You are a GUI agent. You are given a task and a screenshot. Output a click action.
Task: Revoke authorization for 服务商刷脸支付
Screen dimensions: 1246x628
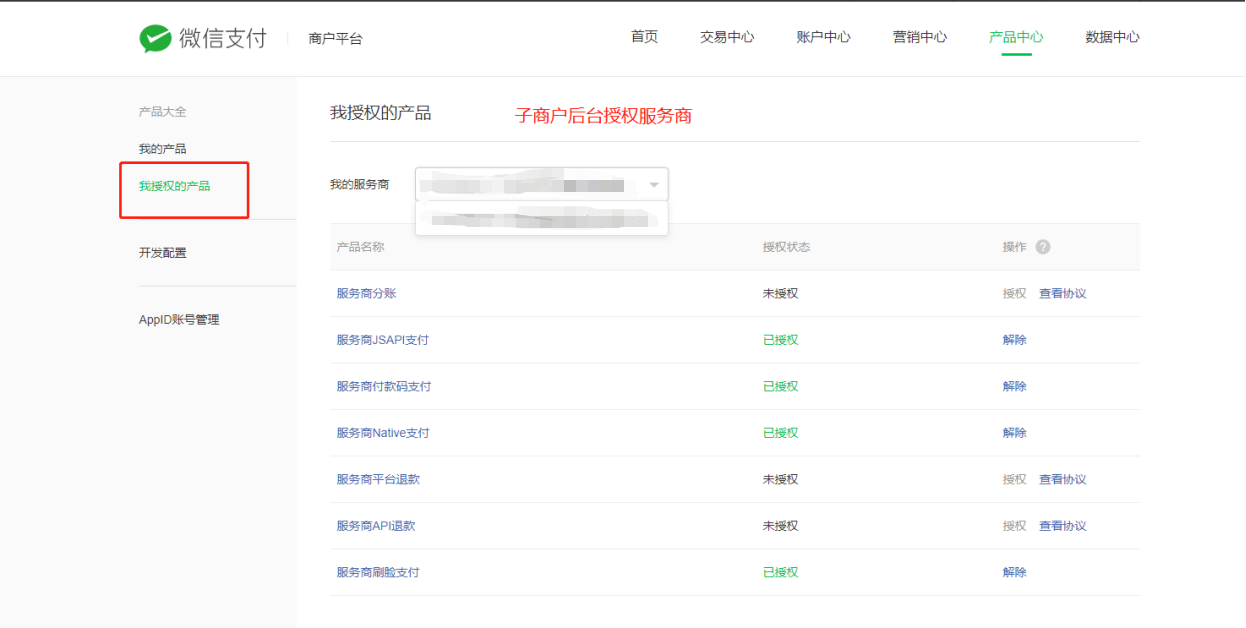(x=1014, y=573)
